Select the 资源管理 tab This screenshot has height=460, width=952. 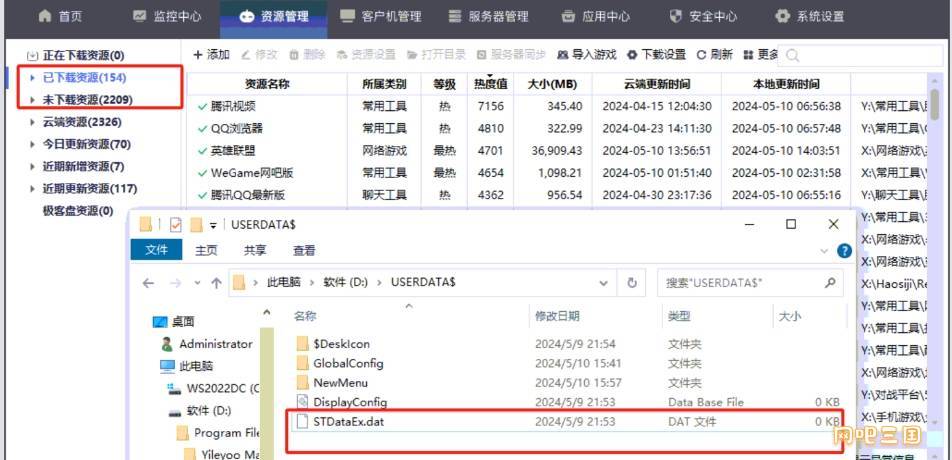click(274, 16)
